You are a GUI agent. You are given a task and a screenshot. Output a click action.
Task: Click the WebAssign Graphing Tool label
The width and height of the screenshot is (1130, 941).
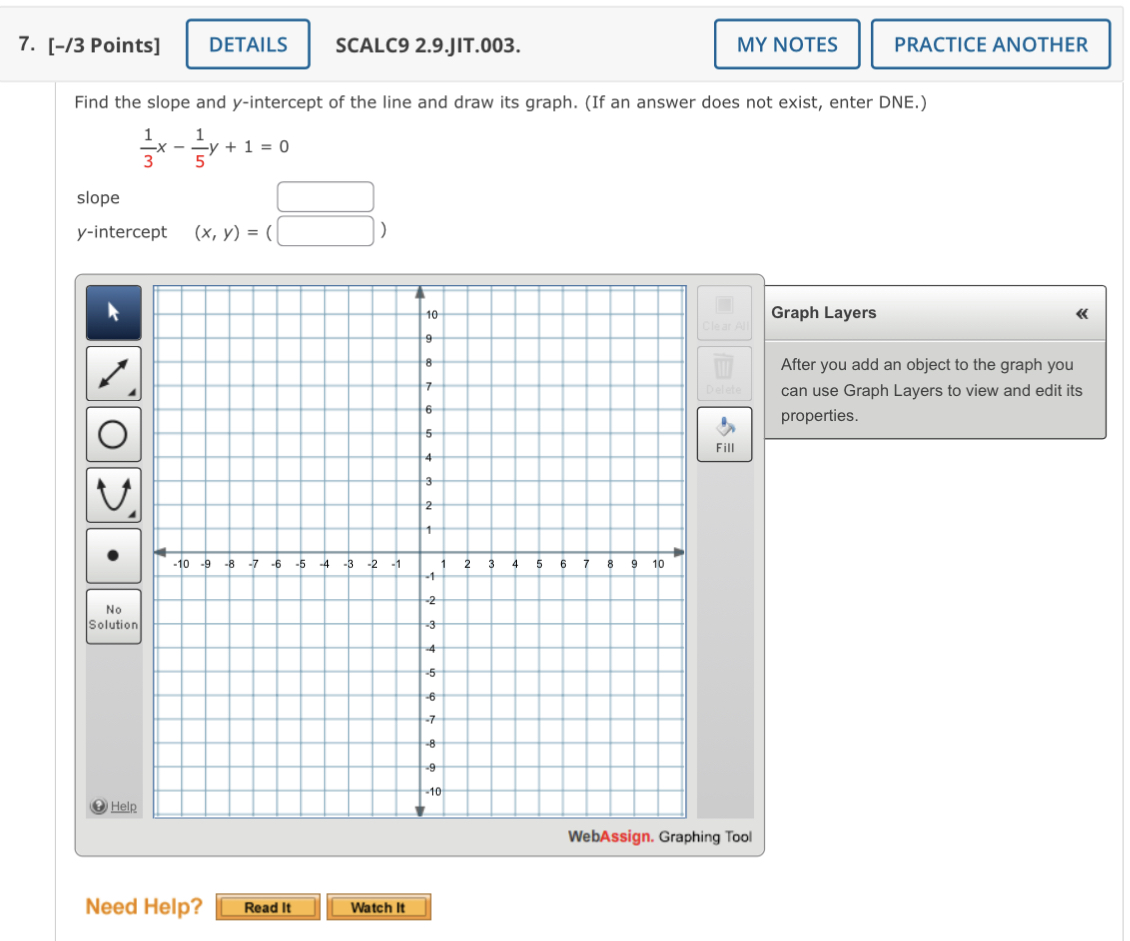click(658, 837)
